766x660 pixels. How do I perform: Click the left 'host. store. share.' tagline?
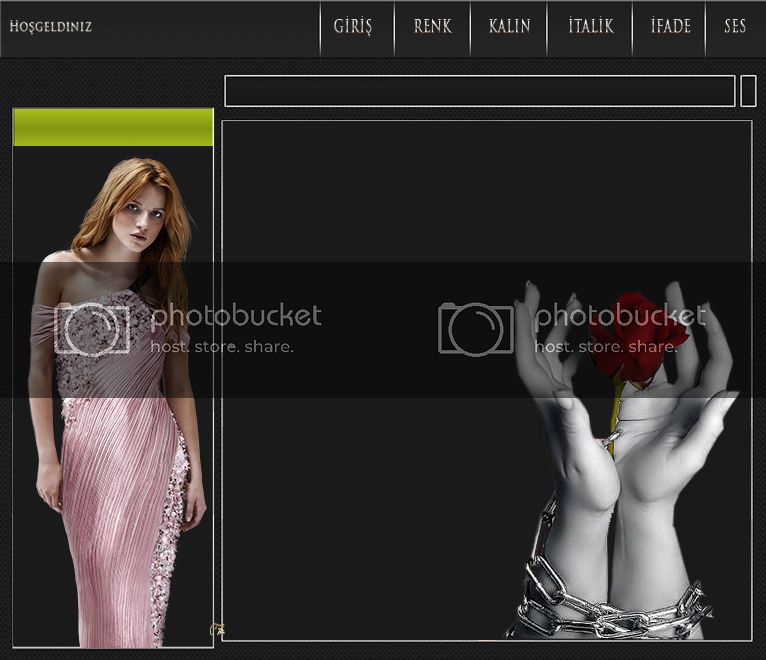[x=221, y=347]
